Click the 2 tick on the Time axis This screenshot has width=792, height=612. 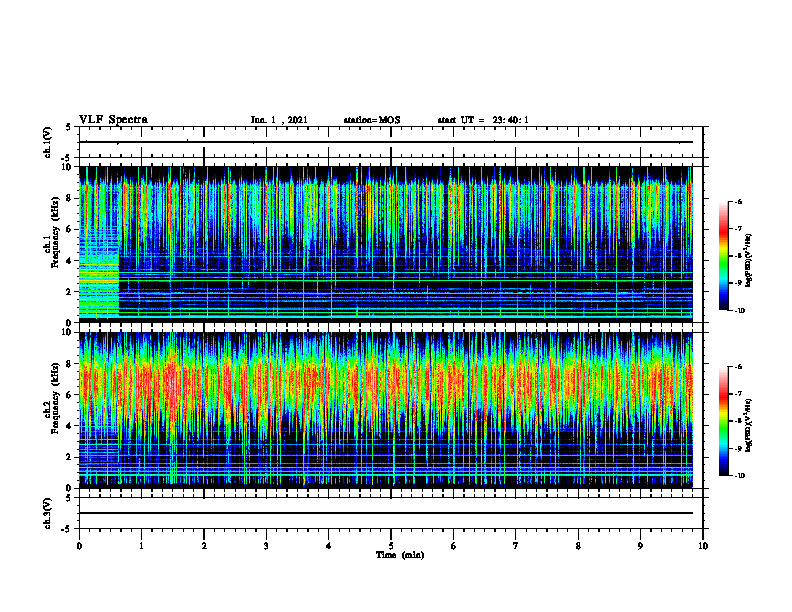tap(204, 546)
